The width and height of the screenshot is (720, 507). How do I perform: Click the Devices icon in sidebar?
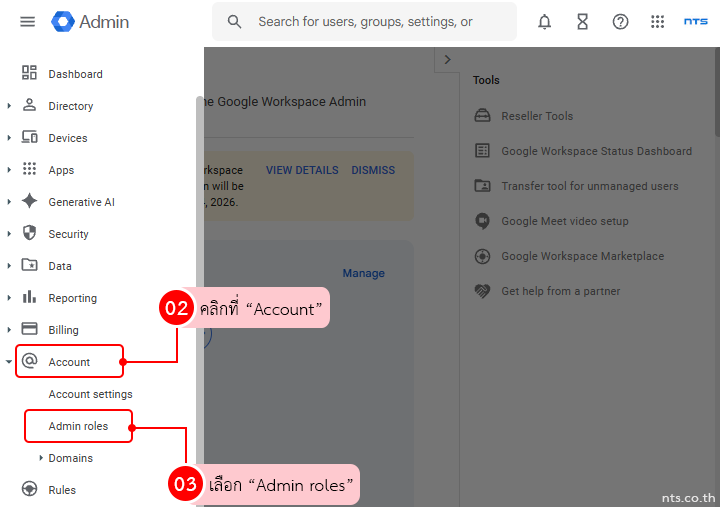pyautogui.click(x=29, y=137)
